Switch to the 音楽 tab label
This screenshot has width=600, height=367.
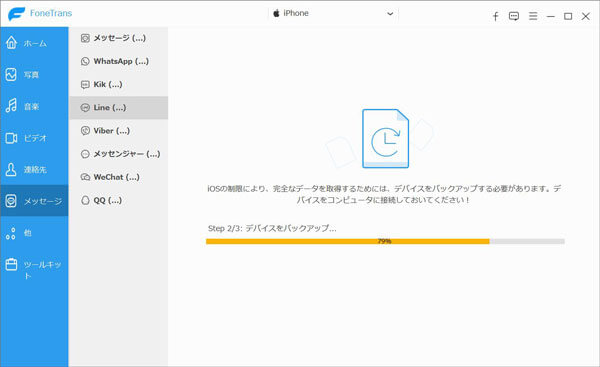tap(31, 106)
